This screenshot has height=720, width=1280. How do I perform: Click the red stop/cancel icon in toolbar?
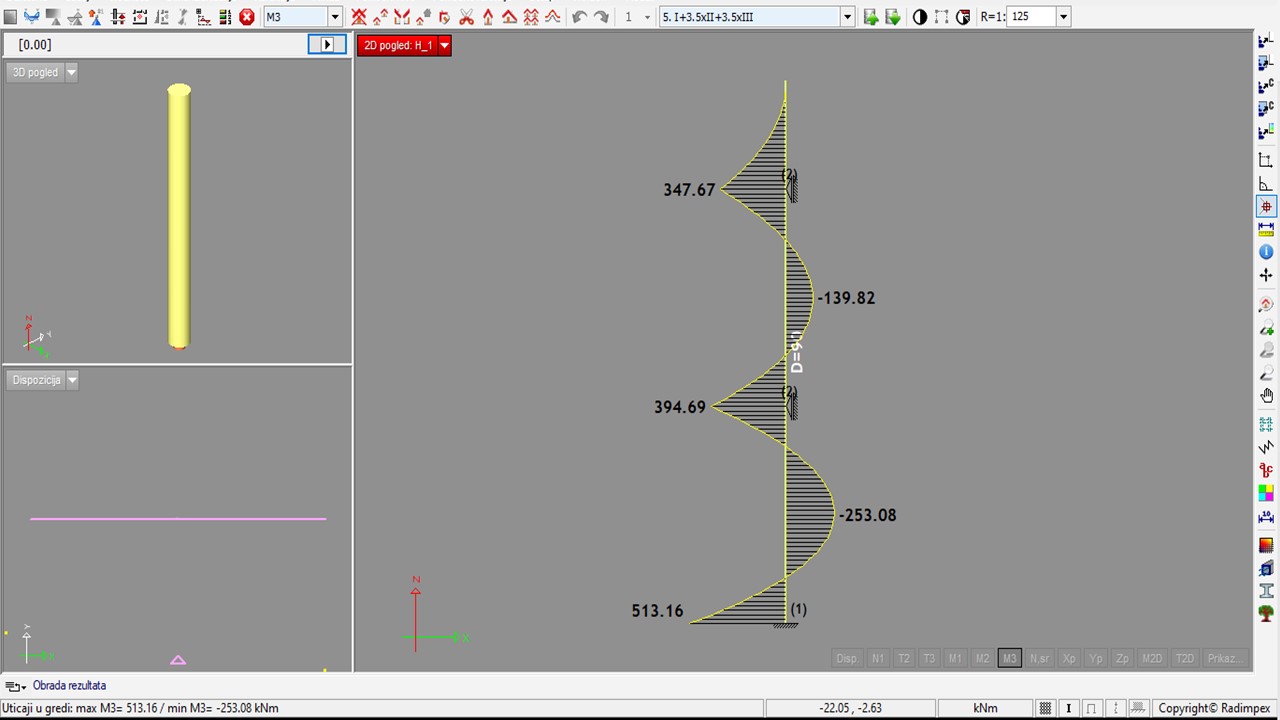click(x=247, y=17)
